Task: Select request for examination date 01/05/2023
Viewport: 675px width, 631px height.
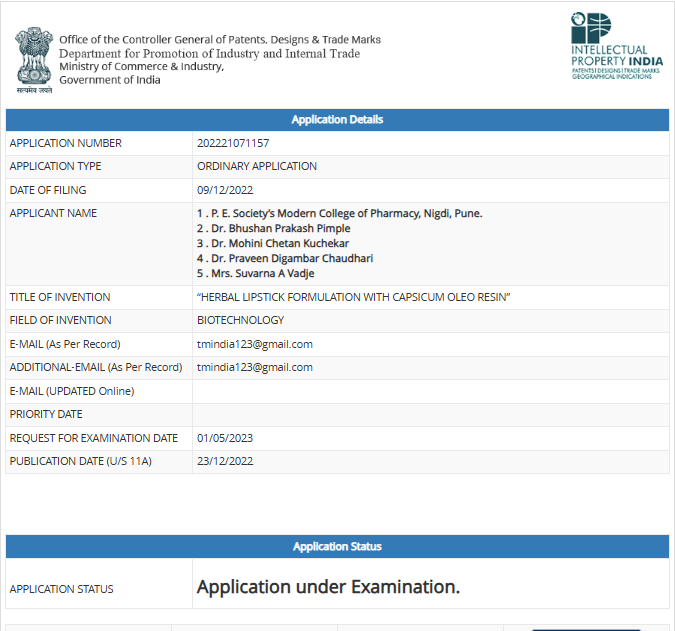Action: 225,438
